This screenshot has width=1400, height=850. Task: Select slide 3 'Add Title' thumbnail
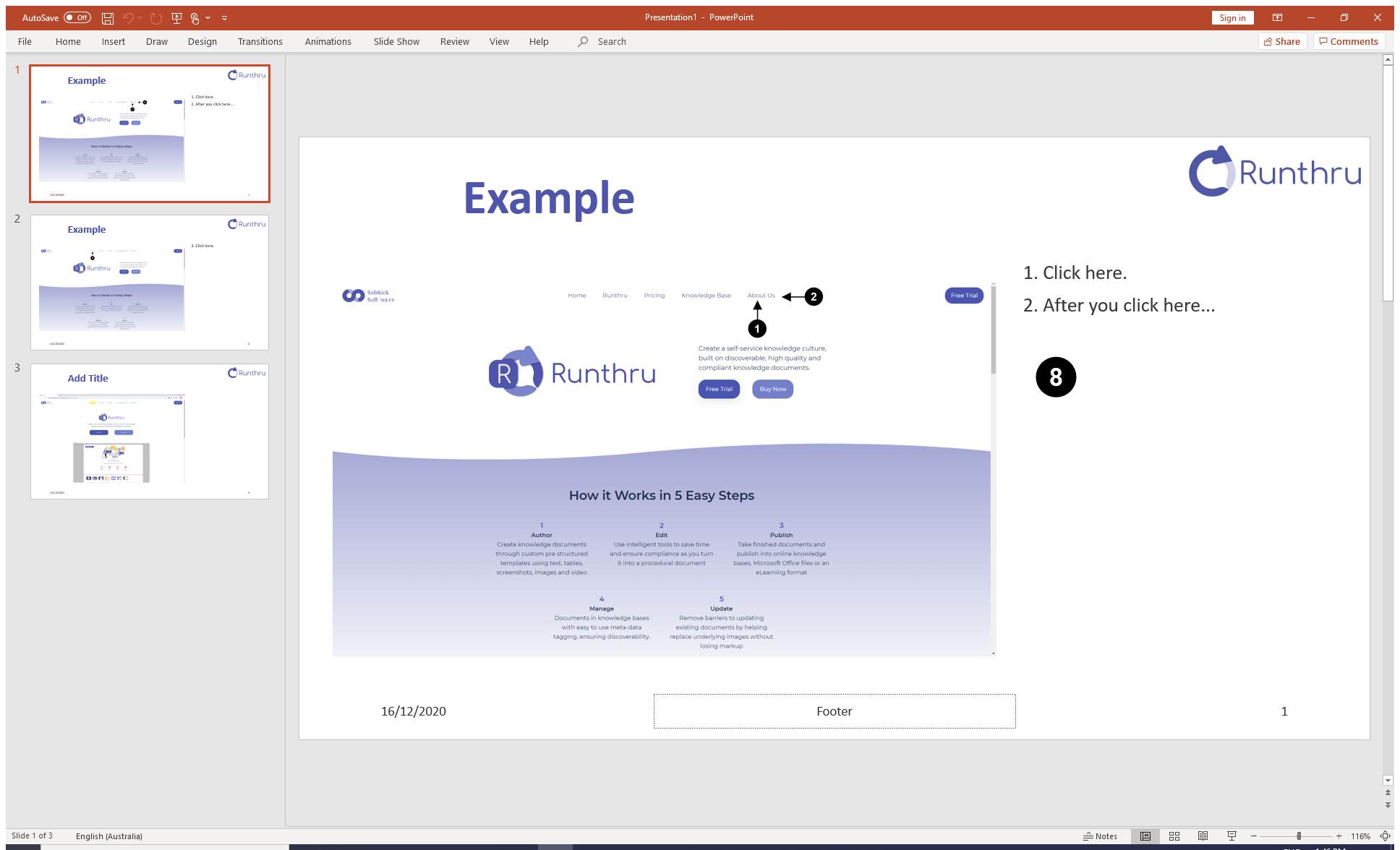click(150, 432)
